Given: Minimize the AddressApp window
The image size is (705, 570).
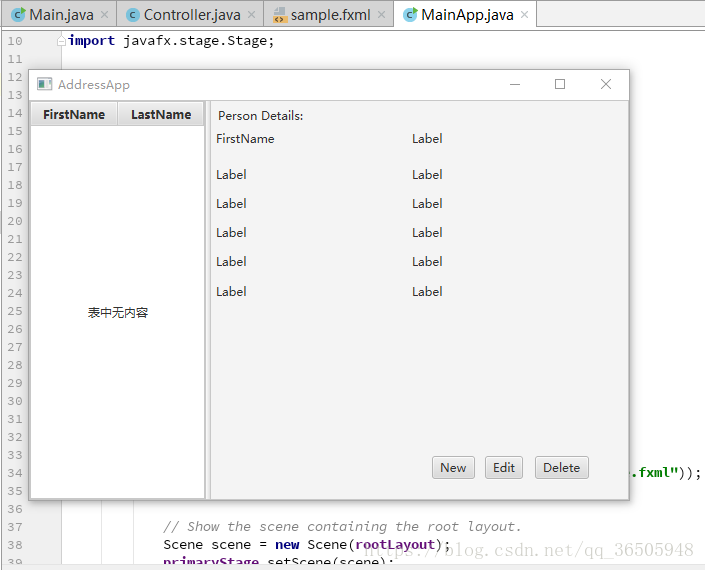Looking at the screenshot, I should 515,84.
